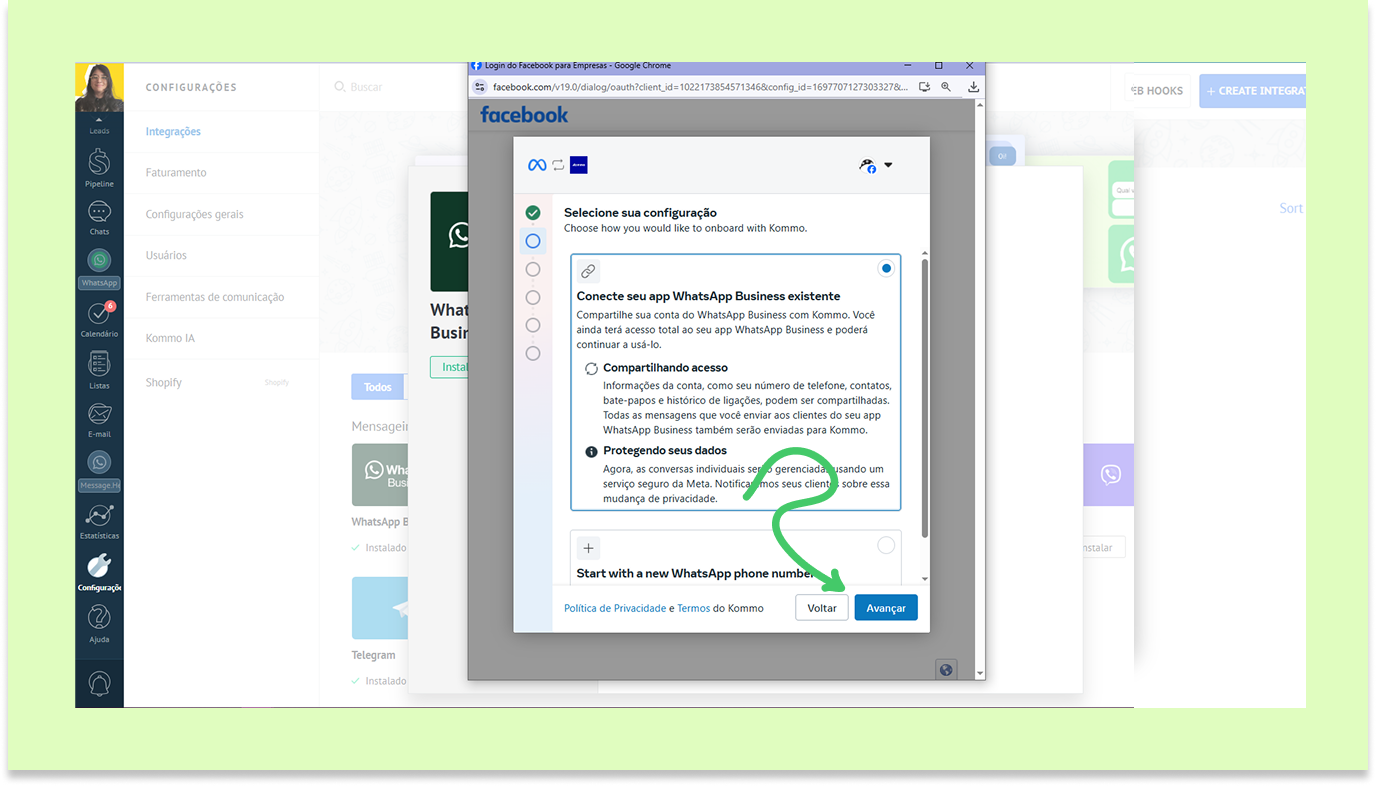The height and width of the screenshot is (786, 1376).
Task: Select the Todos tab in the integrations list
Action: click(377, 387)
